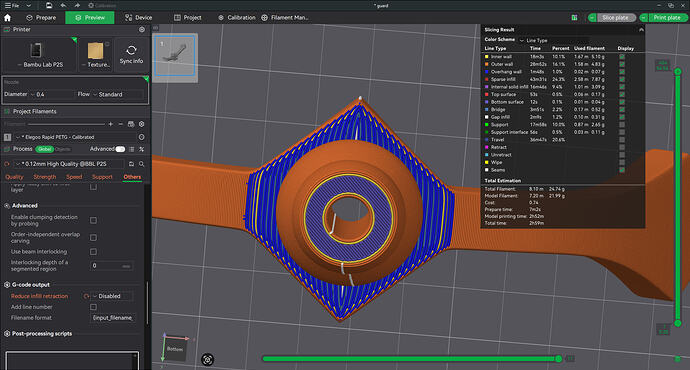The width and height of the screenshot is (690, 370).
Task: Check Add line number option
Action: click(93, 307)
